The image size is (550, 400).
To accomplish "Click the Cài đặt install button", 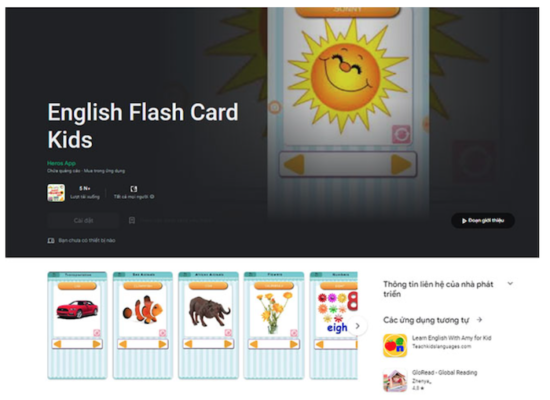I will pos(83,220).
